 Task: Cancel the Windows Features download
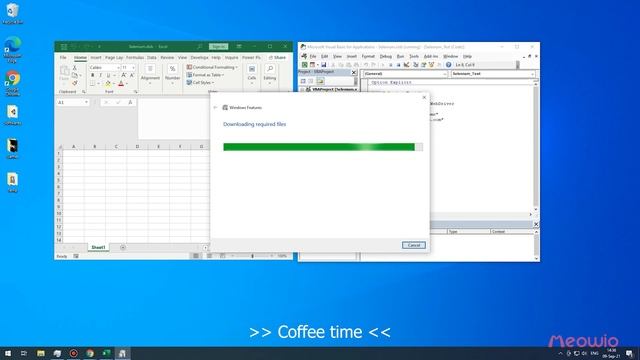pyautogui.click(x=413, y=245)
